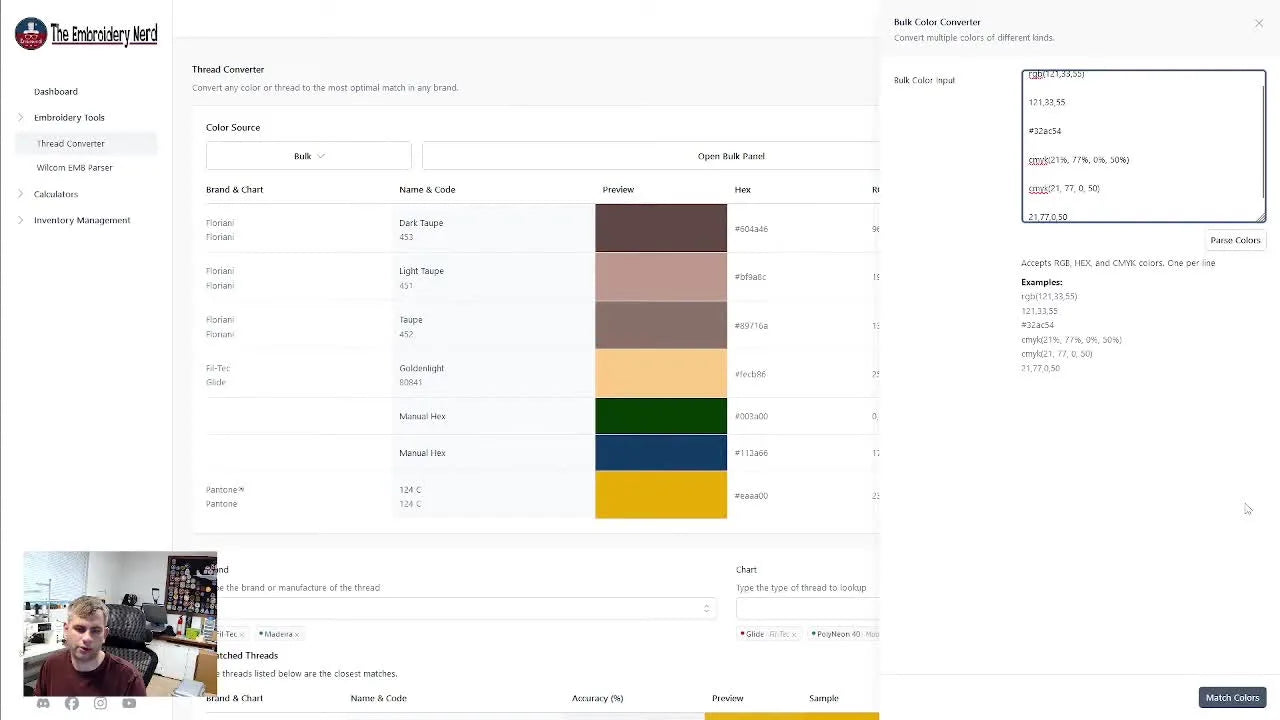Click the Accuracy (%) column header

[597, 698]
